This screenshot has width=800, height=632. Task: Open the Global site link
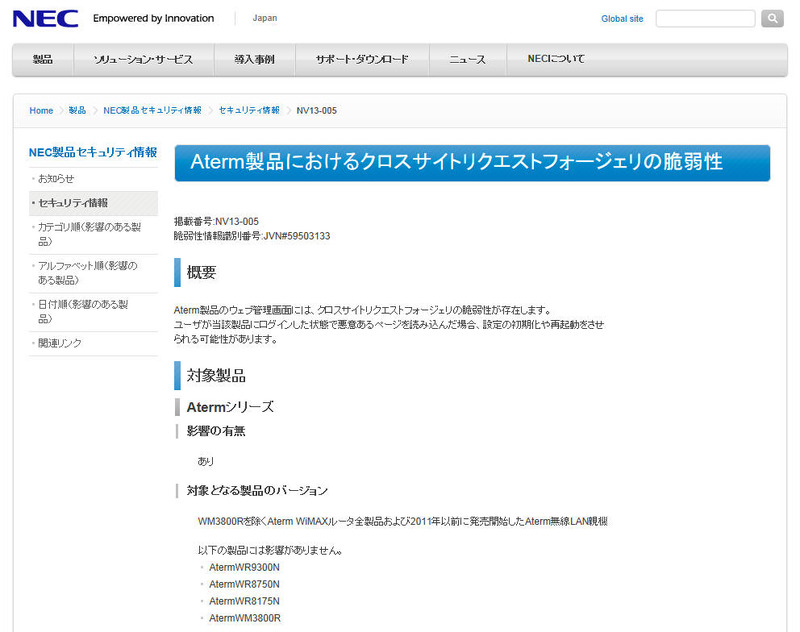point(622,19)
